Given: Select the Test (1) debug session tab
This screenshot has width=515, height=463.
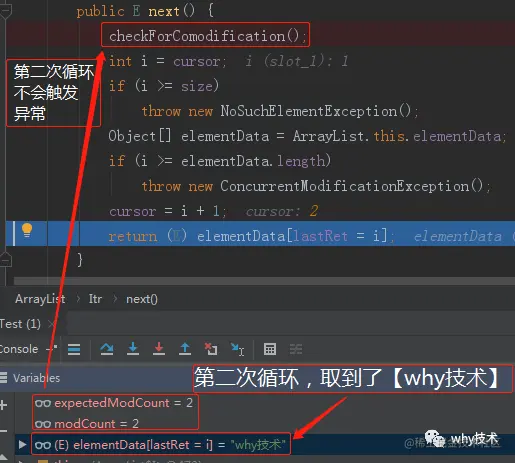Looking at the screenshot, I should 20,324.
